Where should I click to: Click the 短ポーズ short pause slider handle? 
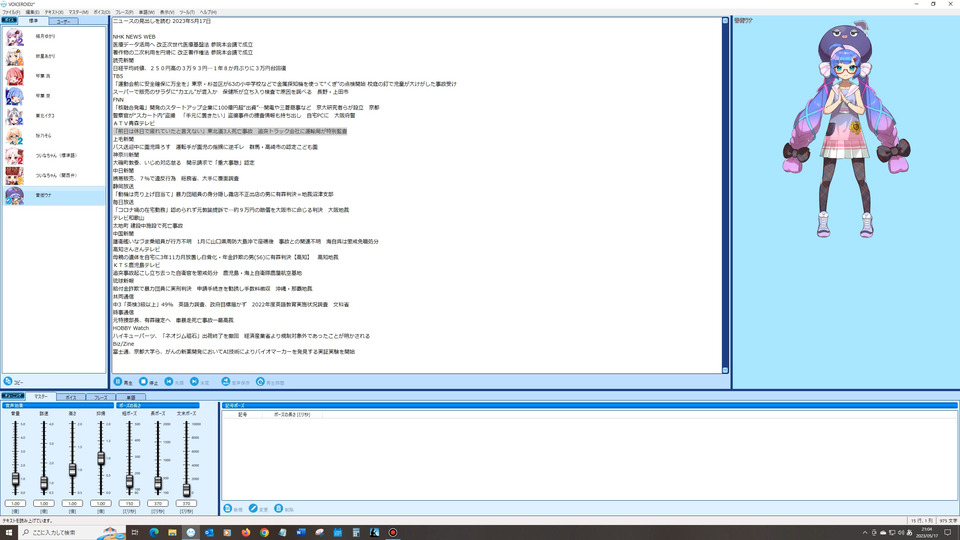129,482
